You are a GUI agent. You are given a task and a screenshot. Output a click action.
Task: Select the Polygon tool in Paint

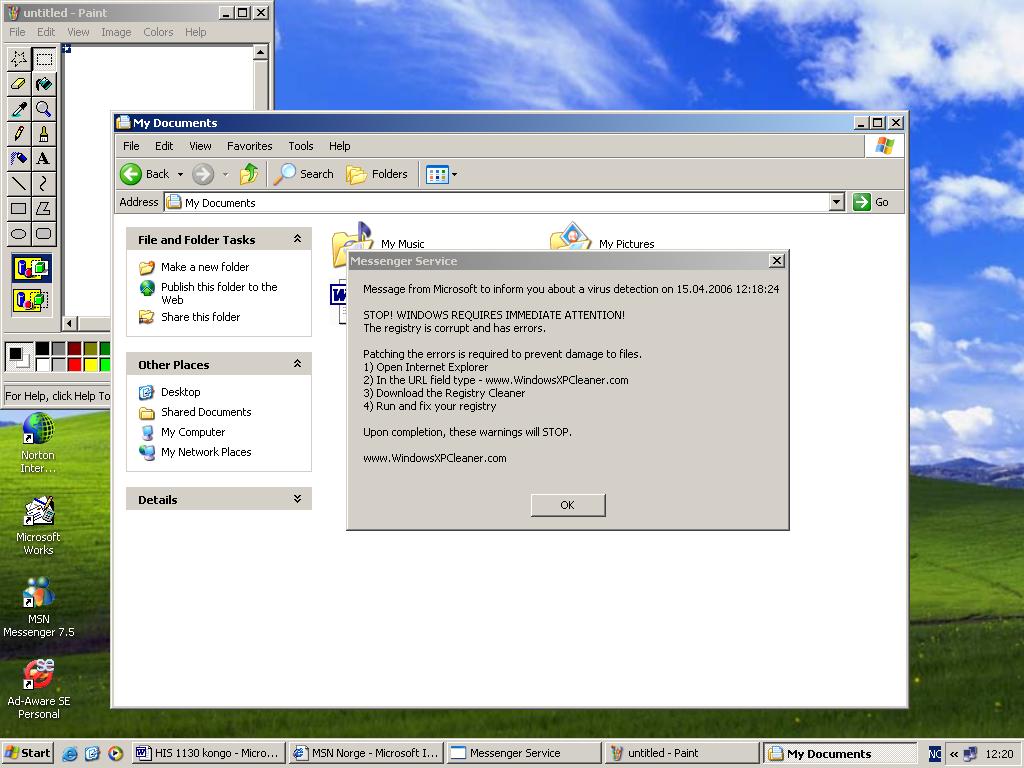44,208
